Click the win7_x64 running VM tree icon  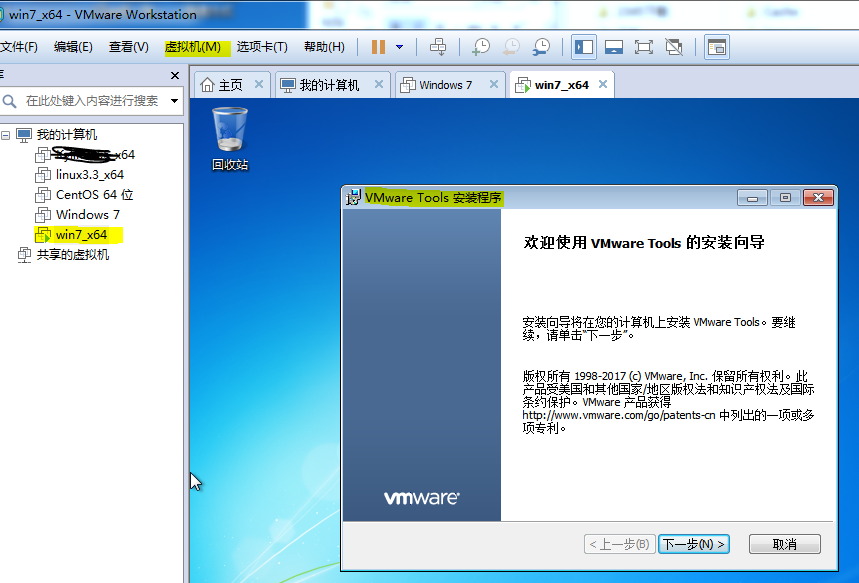43,235
